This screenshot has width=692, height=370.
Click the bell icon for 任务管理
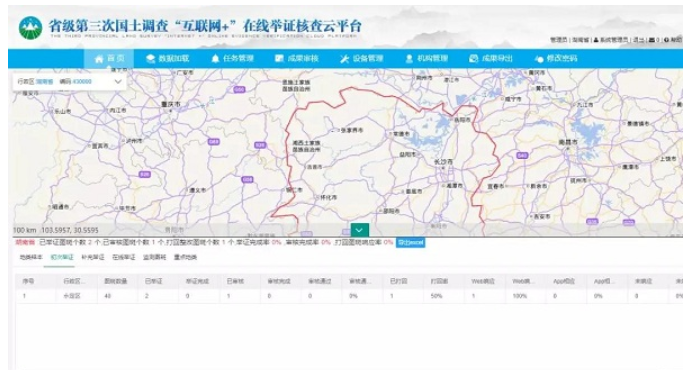(215, 59)
